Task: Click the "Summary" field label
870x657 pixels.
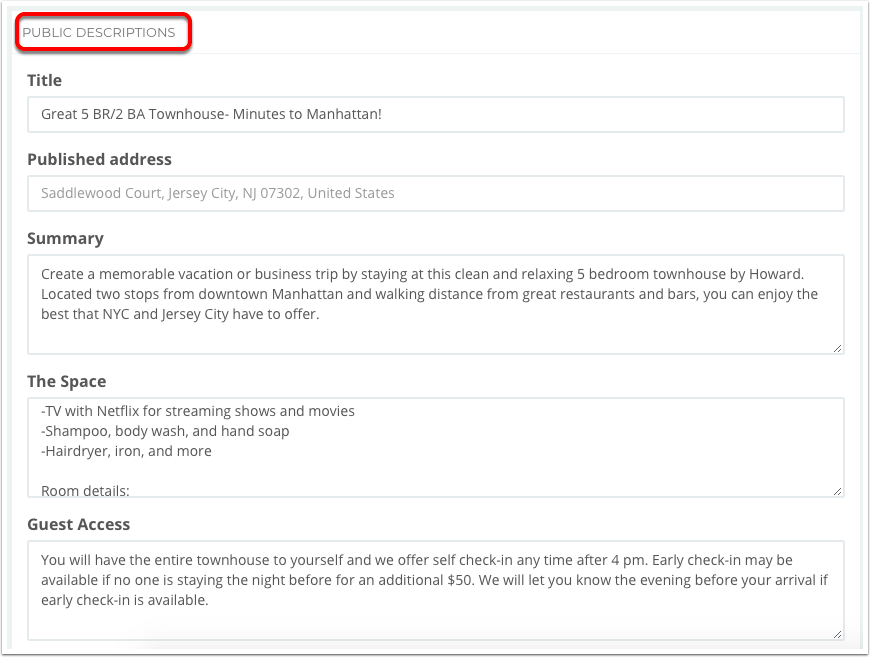Action: pos(65,239)
